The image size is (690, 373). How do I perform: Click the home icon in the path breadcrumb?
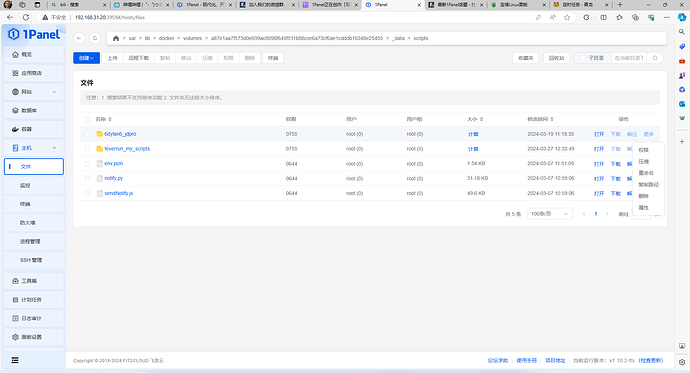click(116, 38)
